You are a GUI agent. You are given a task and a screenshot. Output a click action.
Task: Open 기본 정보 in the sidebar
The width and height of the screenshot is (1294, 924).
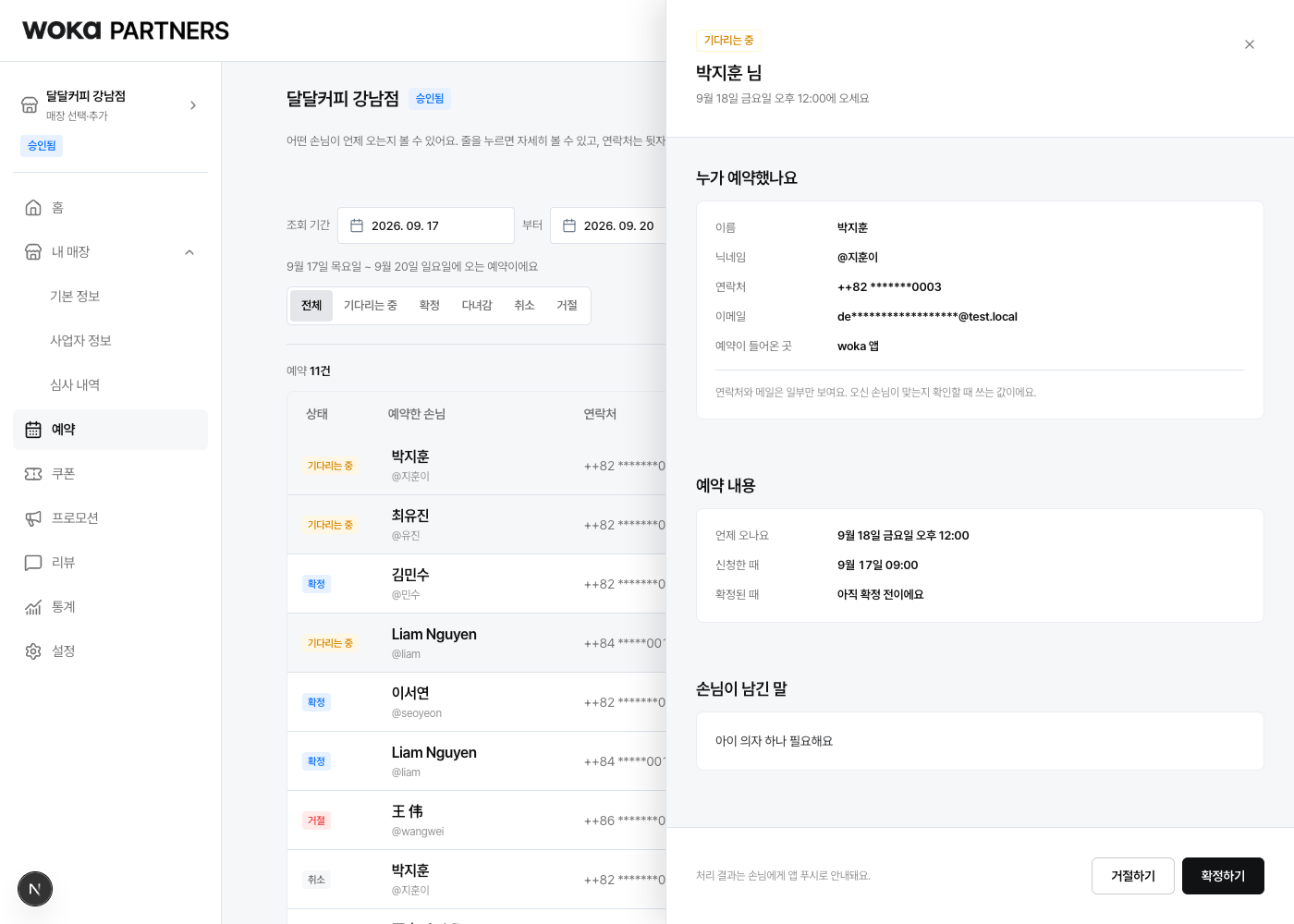coord(75,297)
